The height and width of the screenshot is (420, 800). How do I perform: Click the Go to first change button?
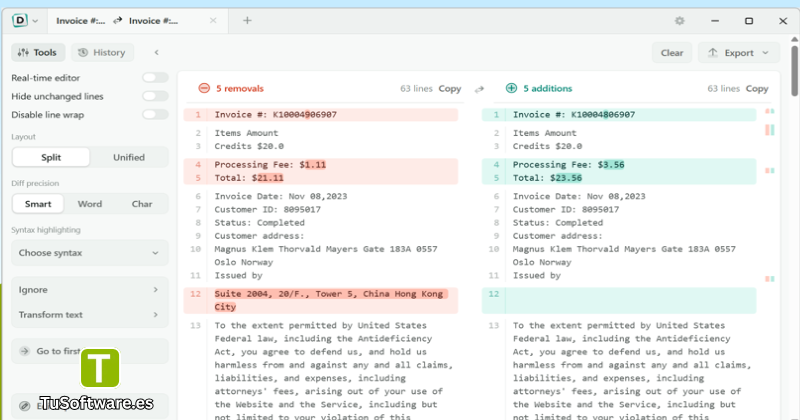[x=90, y=351]
